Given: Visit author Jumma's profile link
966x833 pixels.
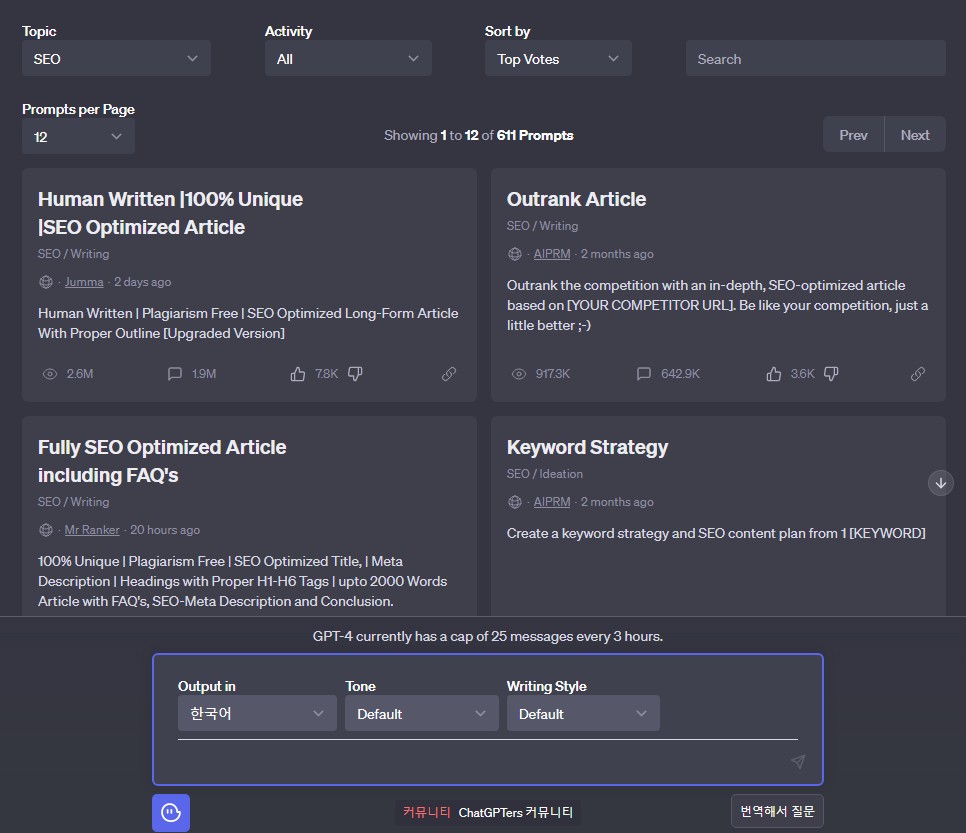Looking at the screenshot, I should (x=84, y=282).
